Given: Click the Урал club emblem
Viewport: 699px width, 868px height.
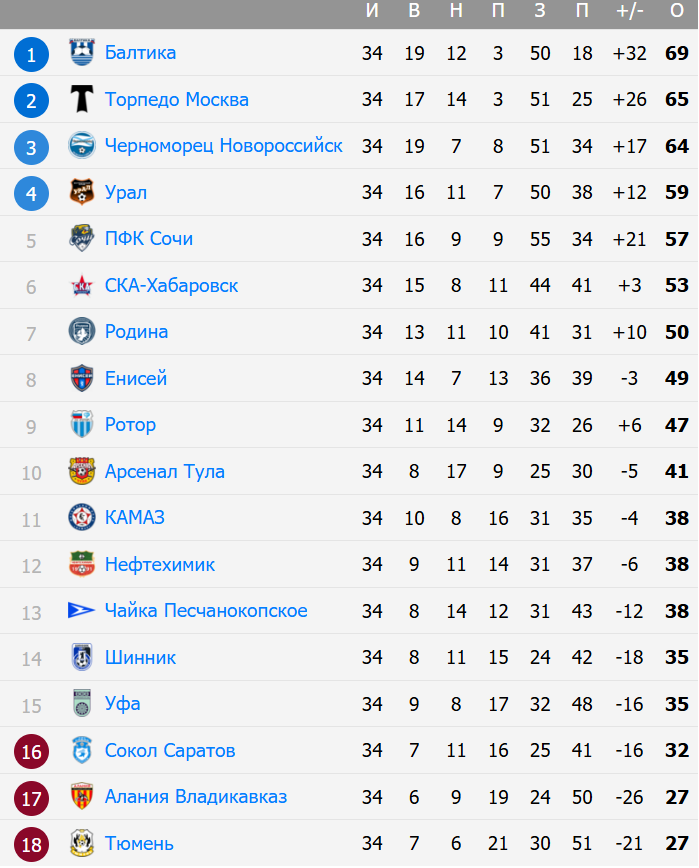Looking at the screenshot, I should click(x=82, y=192).
